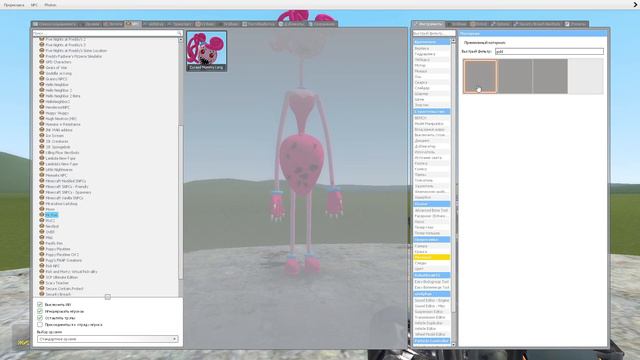Select Rick and Morty Virtual Rick-ality category

point(71,271)
